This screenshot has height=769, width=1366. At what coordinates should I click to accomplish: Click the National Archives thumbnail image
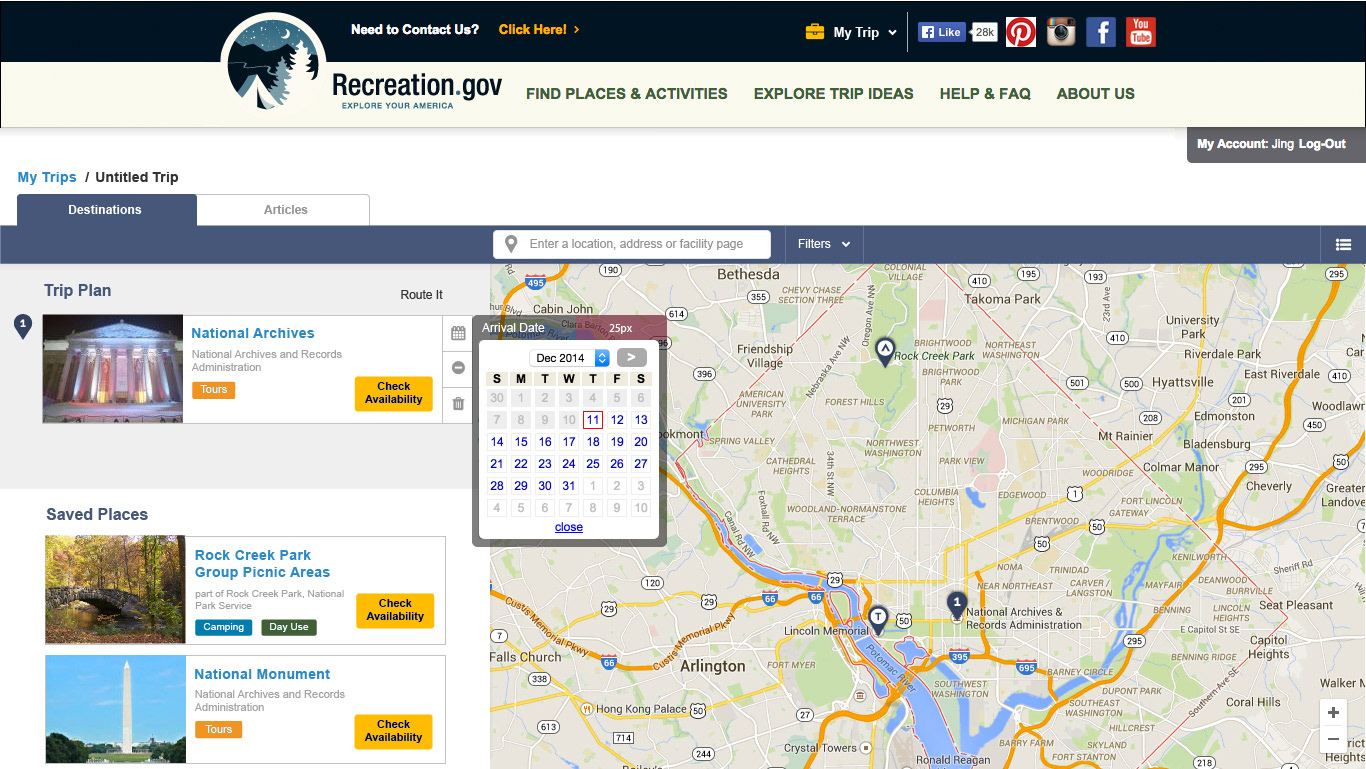coord(113,369)
